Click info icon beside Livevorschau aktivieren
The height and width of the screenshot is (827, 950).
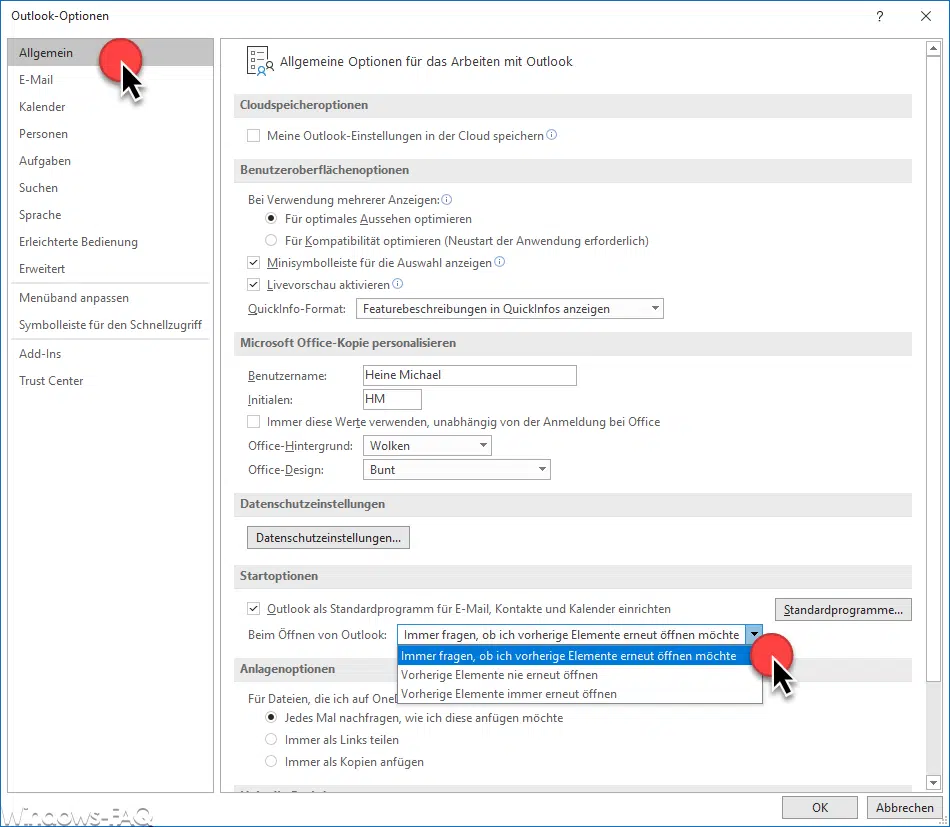tap(397, 284)
